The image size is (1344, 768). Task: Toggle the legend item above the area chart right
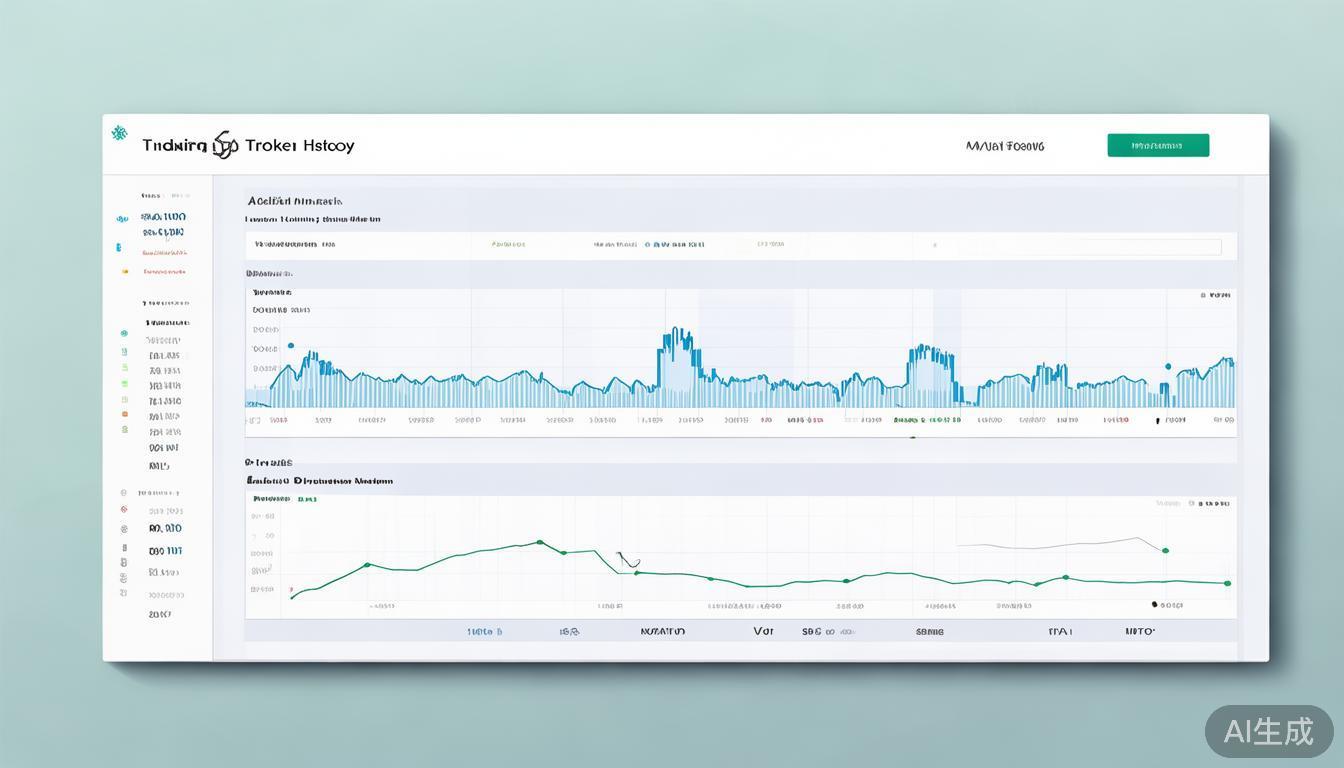(x=1215, y=296)
